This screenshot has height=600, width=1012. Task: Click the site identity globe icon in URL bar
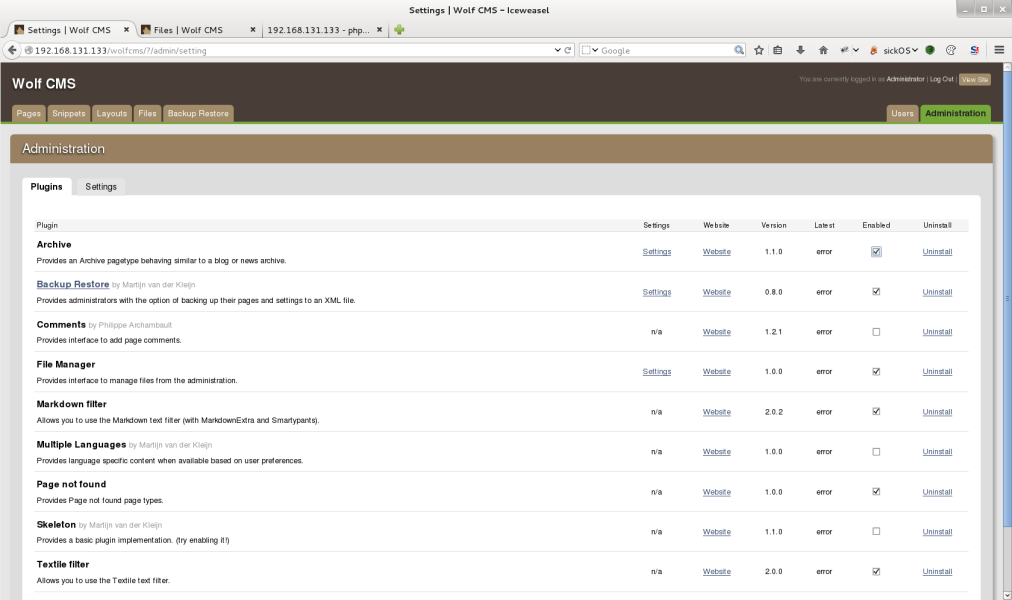[28, 50]
